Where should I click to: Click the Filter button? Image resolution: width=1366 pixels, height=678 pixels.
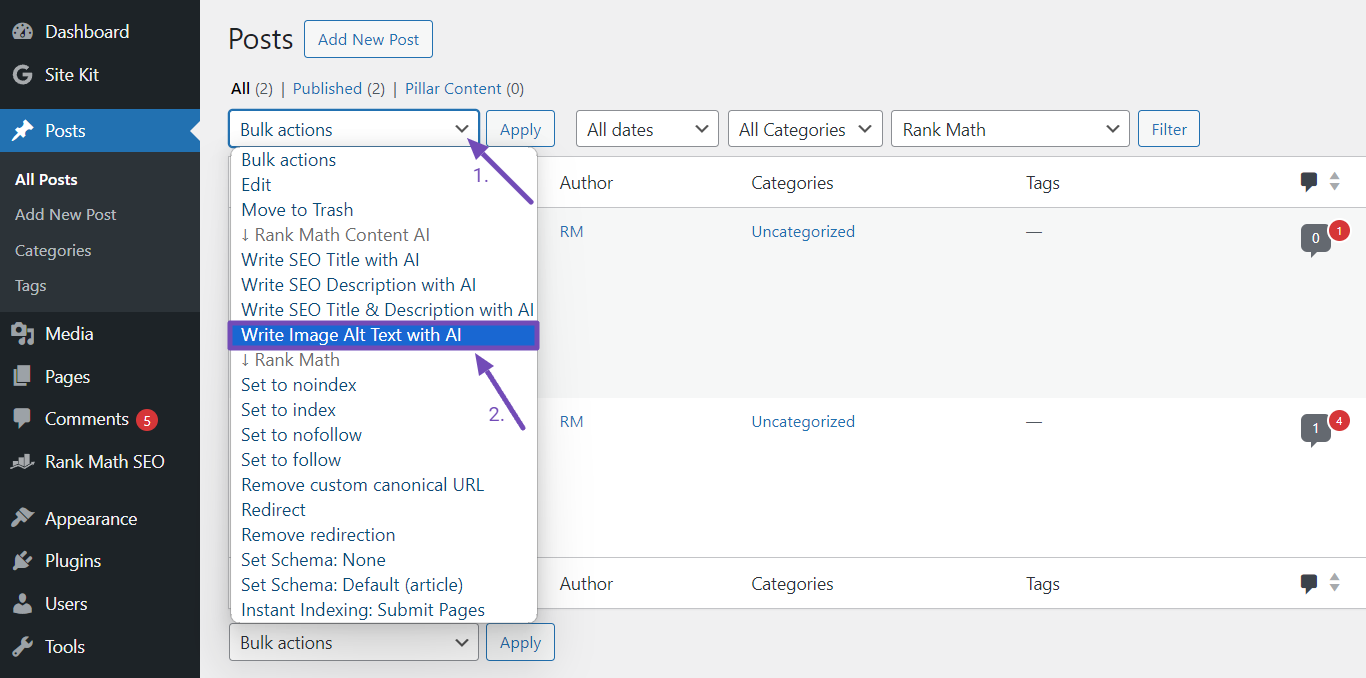coord(1169,129)
